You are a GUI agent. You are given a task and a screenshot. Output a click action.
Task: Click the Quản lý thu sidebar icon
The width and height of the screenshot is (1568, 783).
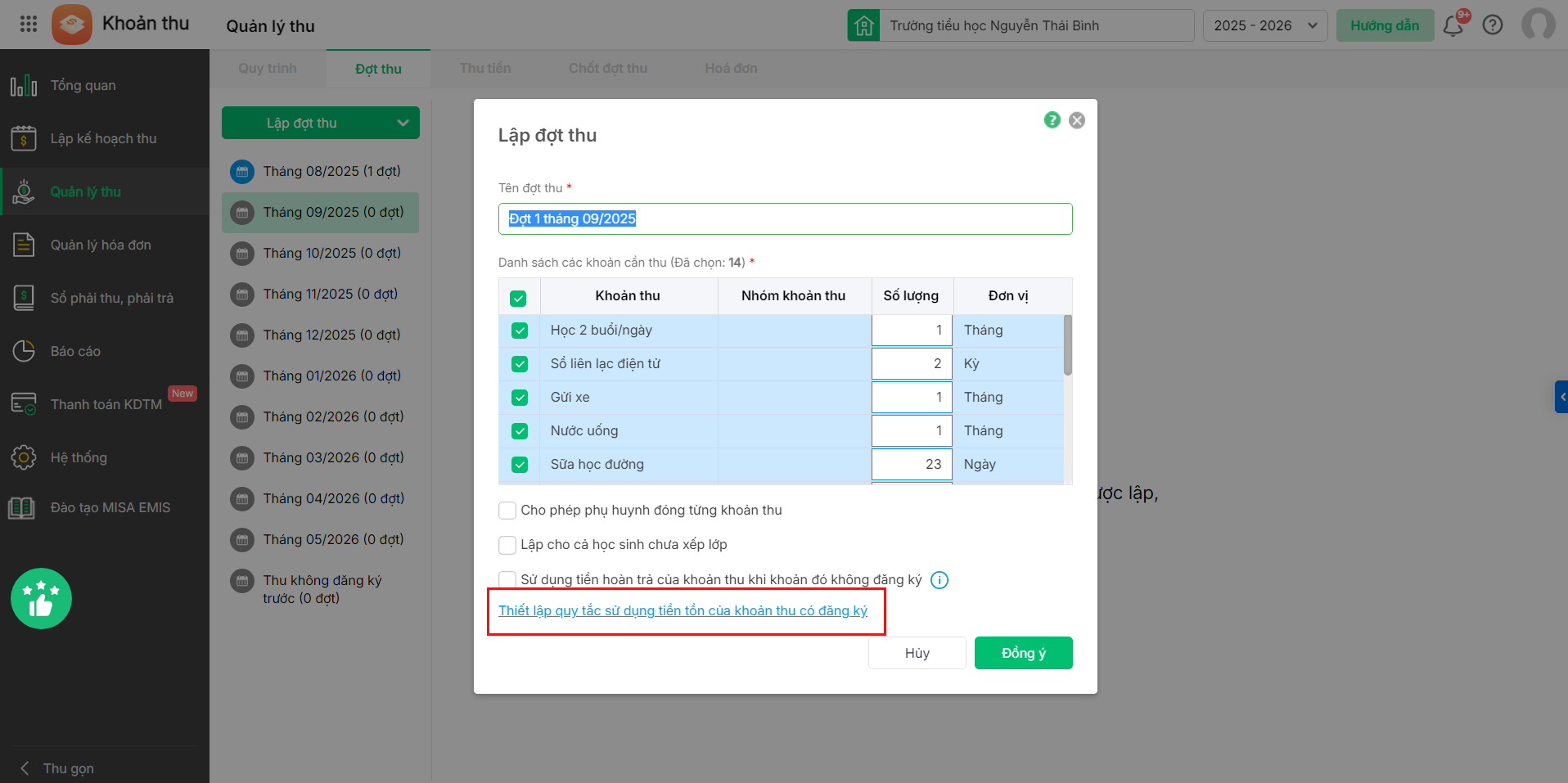[x=24, y=191]
